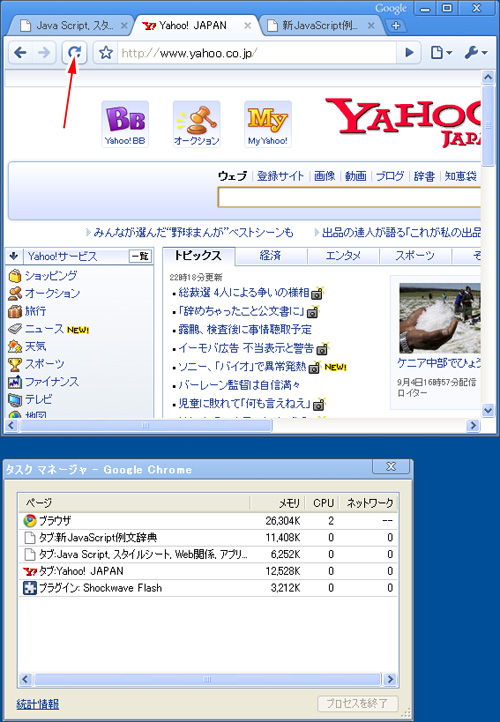Screen dimensions: 500x722
Task: Click the Task Manager scrollbar right arrow
Action: [x=390, y=679]
